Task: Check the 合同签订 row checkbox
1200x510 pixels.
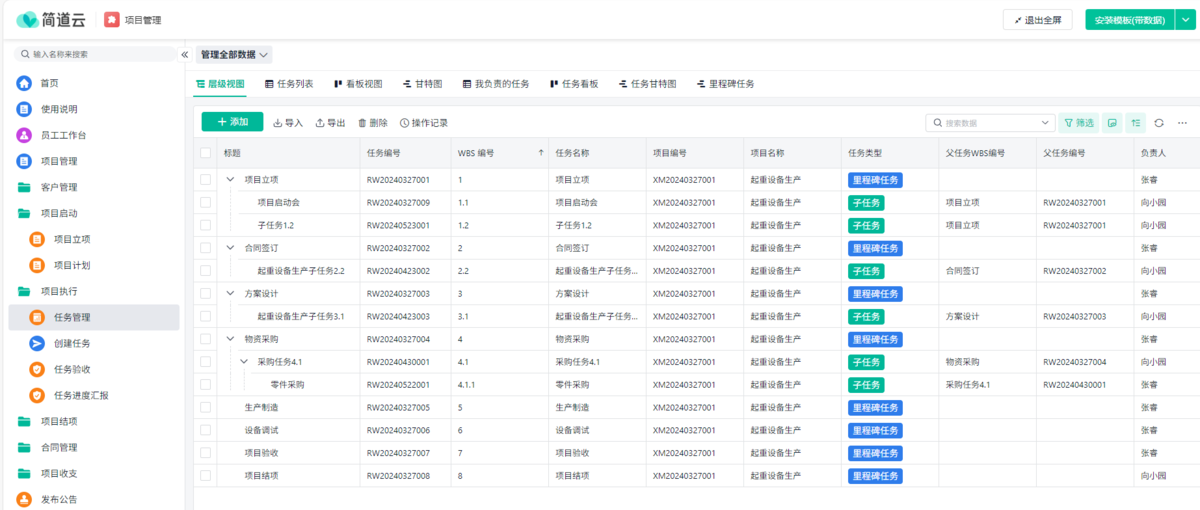Action: pyautogui.click(x=206, y=248)
